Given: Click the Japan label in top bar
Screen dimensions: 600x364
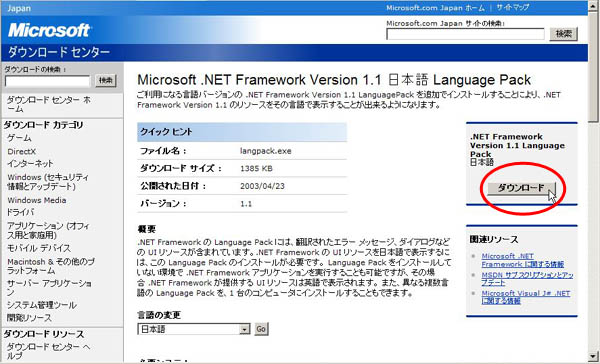Looking at the screenshot, I should tap(19, 8).
